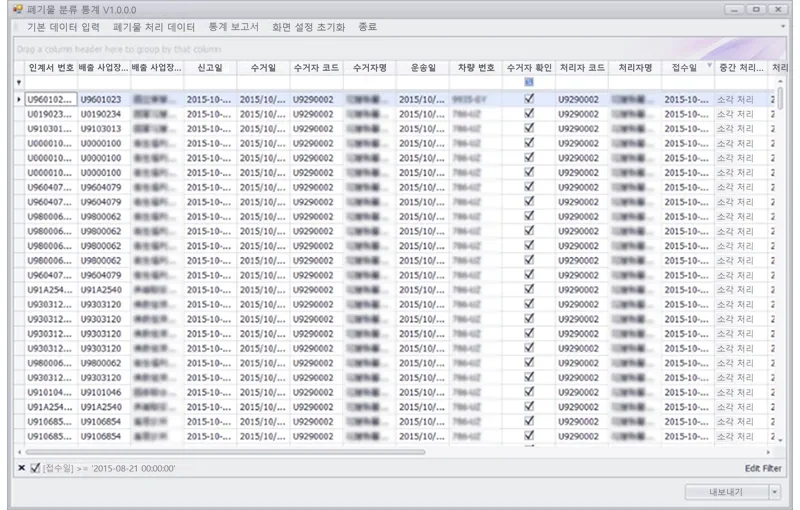Disable the [접수일] filter checkbox
800x510 pixels.
click(x=35, y=468)
